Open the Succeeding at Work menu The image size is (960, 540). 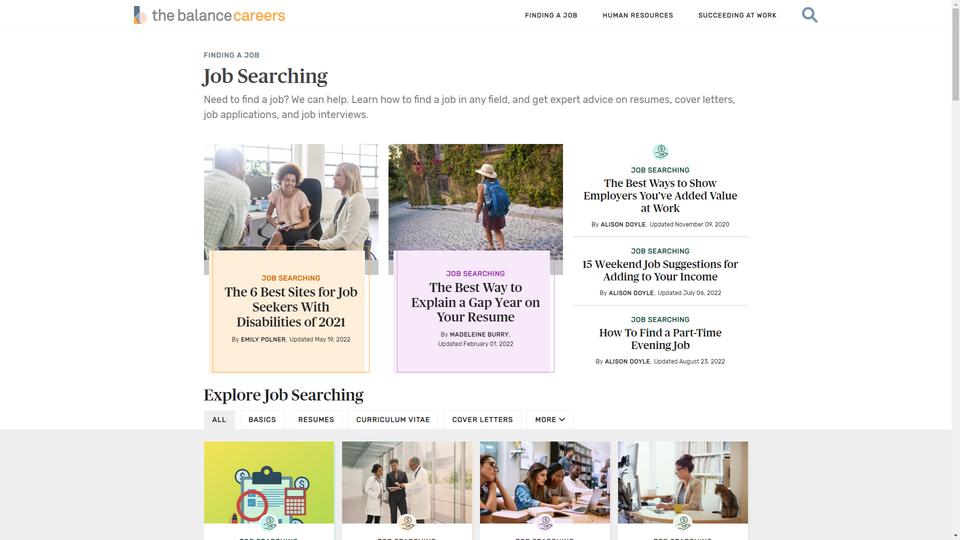click(x=737, y=15)
